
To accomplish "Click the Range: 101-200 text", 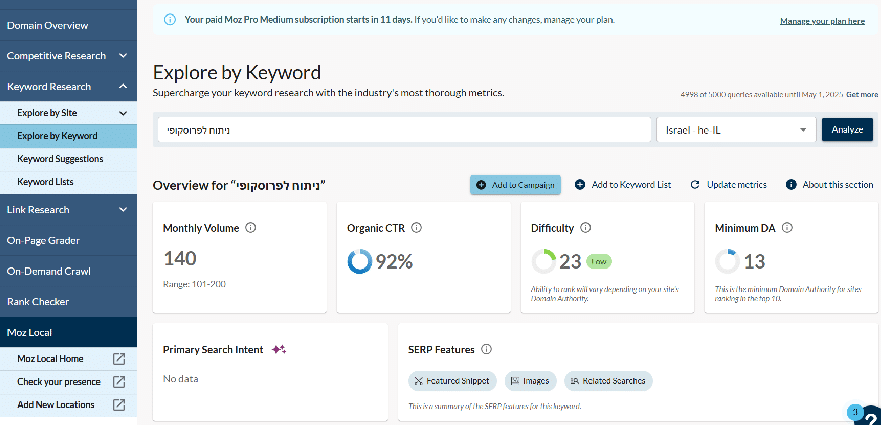I will 194,284.
